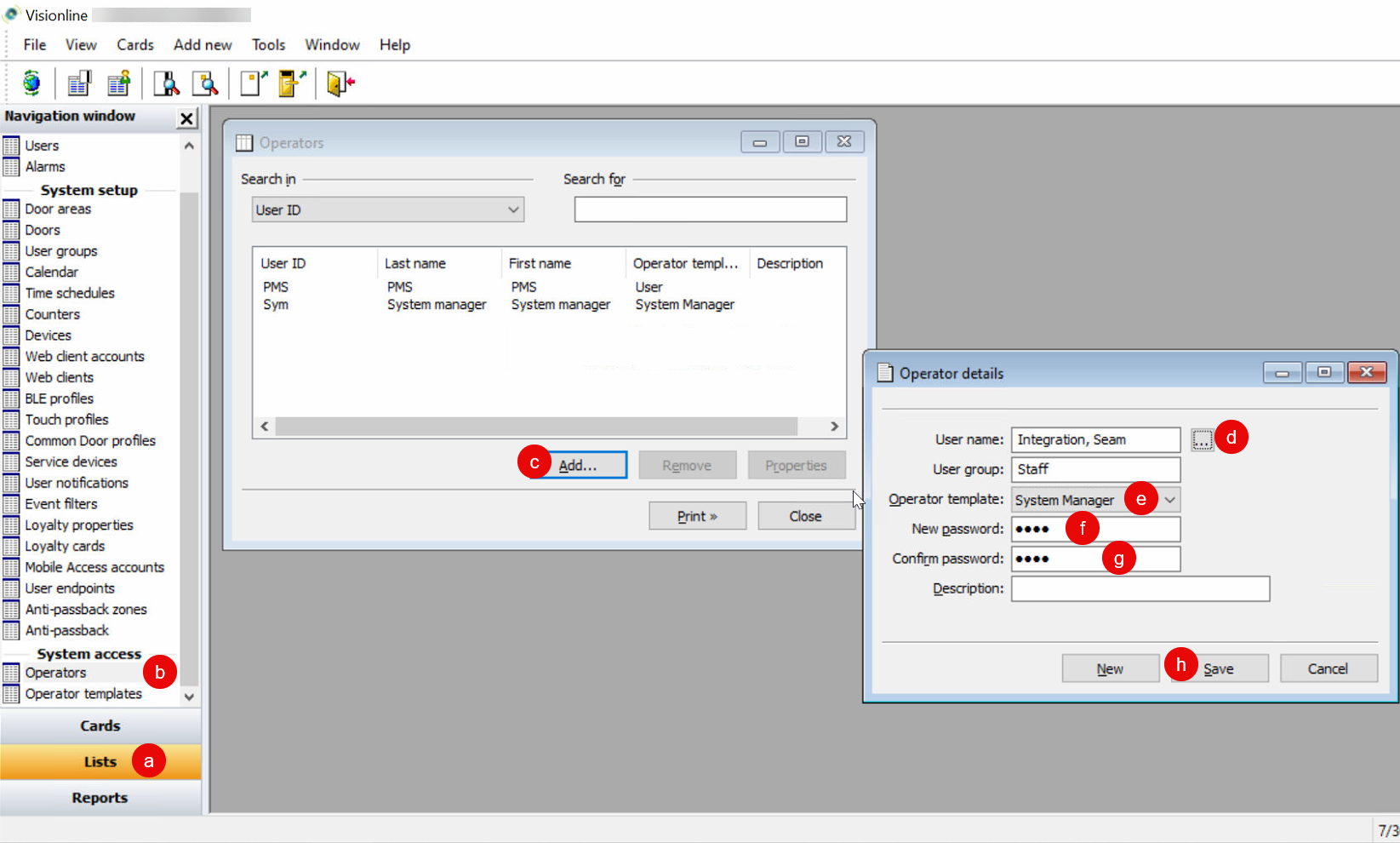
Task: Click the browse button beside User name
Action: [x=1202, y=439]
